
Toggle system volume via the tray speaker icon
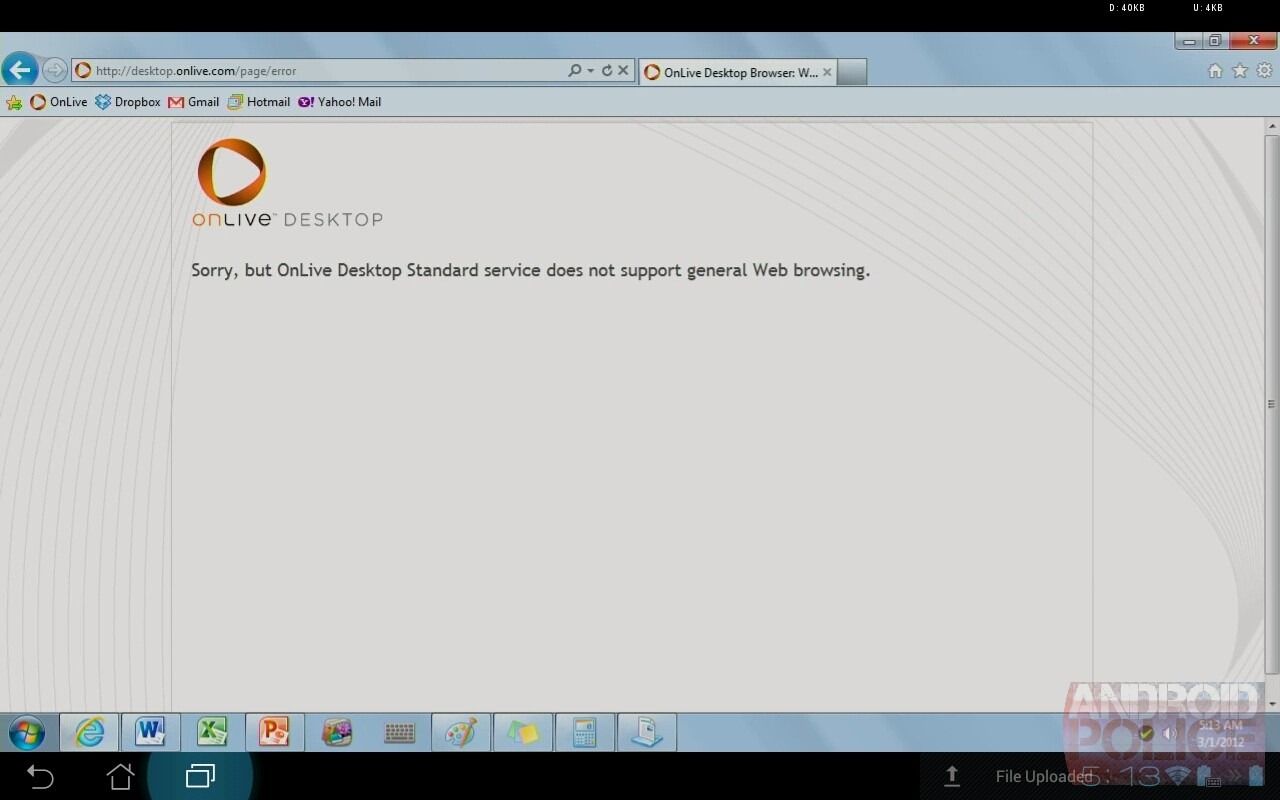click(1169, 733)
